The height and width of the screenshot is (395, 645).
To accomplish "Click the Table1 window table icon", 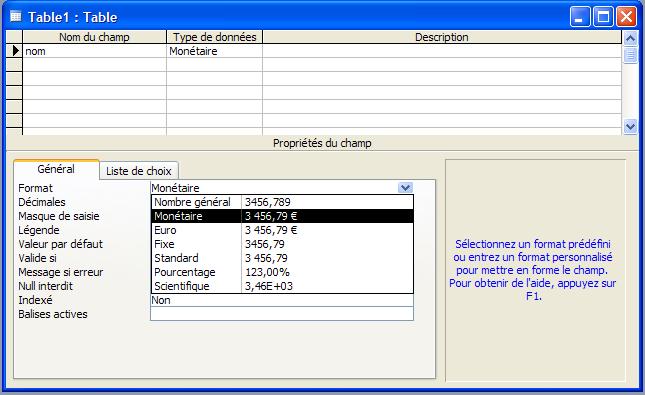I will click(15, 16).
